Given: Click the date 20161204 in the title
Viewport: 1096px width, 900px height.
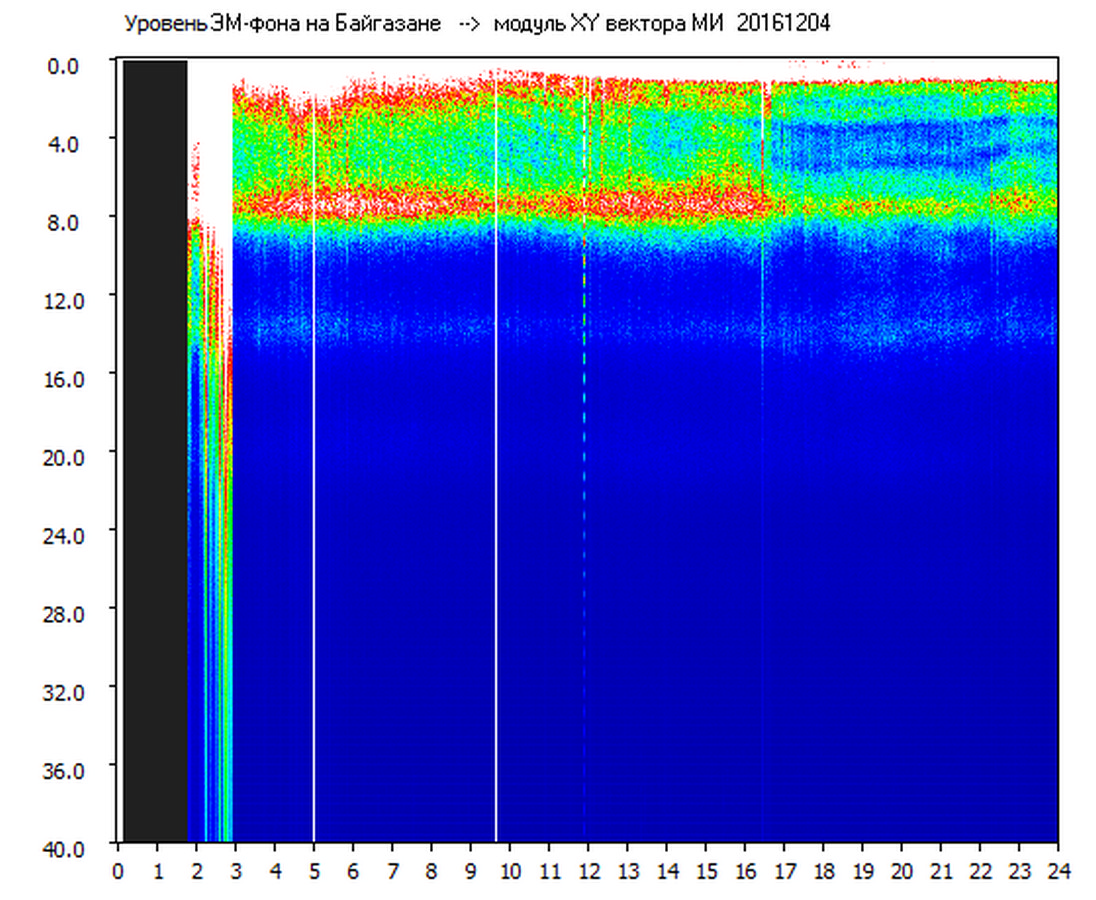Looking at the screenshot, I should 783,24.
